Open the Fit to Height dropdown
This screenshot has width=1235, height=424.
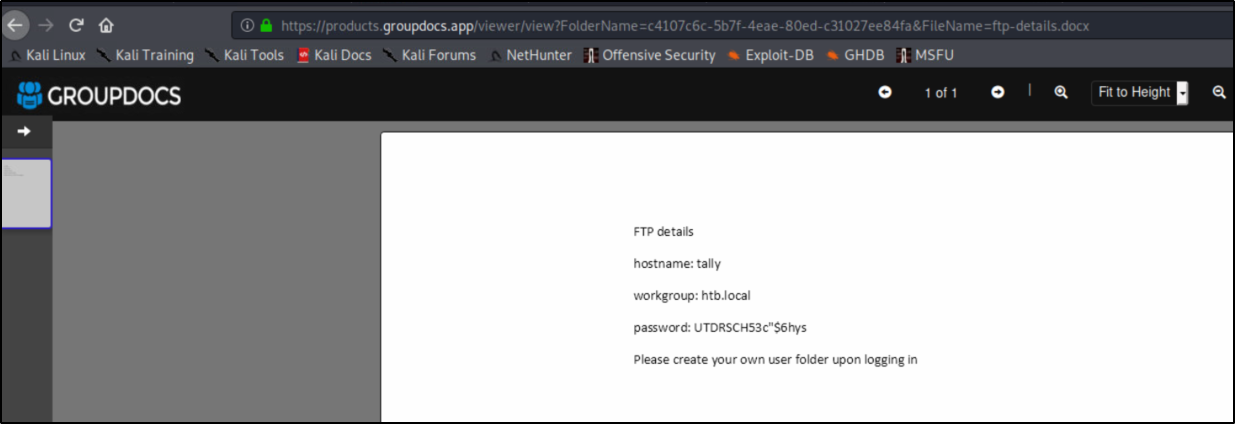pyautogui.click(x=1141, y=93)
